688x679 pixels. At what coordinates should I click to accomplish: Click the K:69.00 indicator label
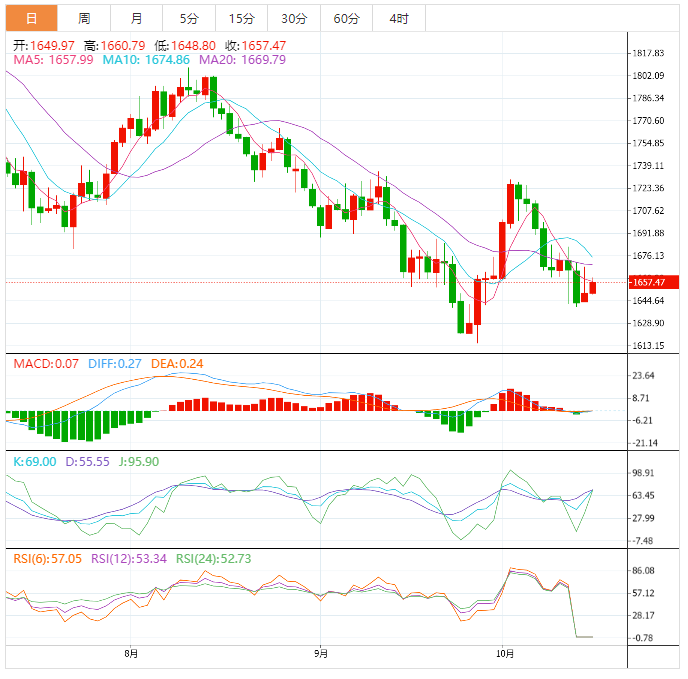pyautogui.click(x=35, y=462)
